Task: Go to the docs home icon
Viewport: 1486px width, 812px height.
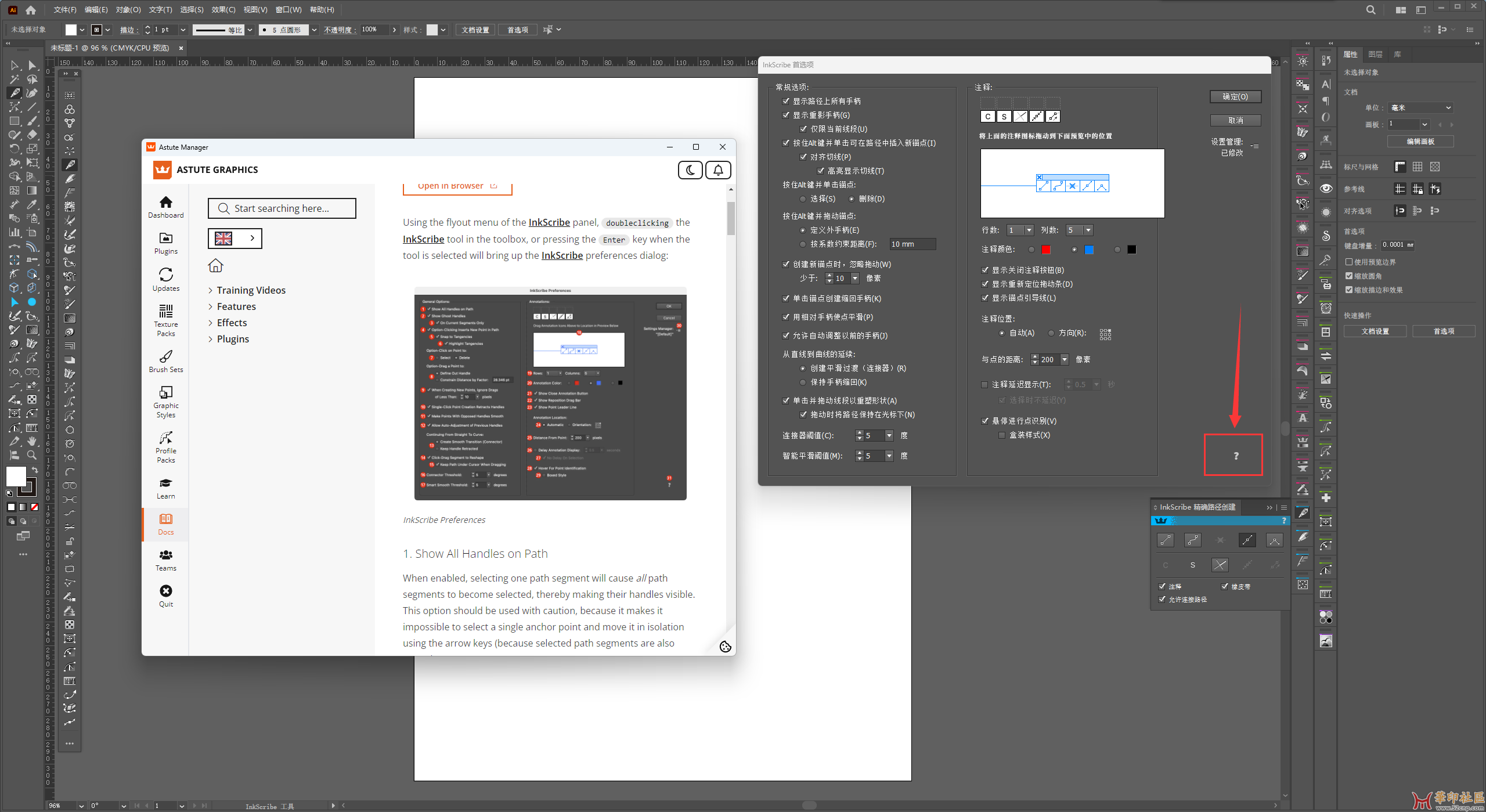Action: [215, 266]
